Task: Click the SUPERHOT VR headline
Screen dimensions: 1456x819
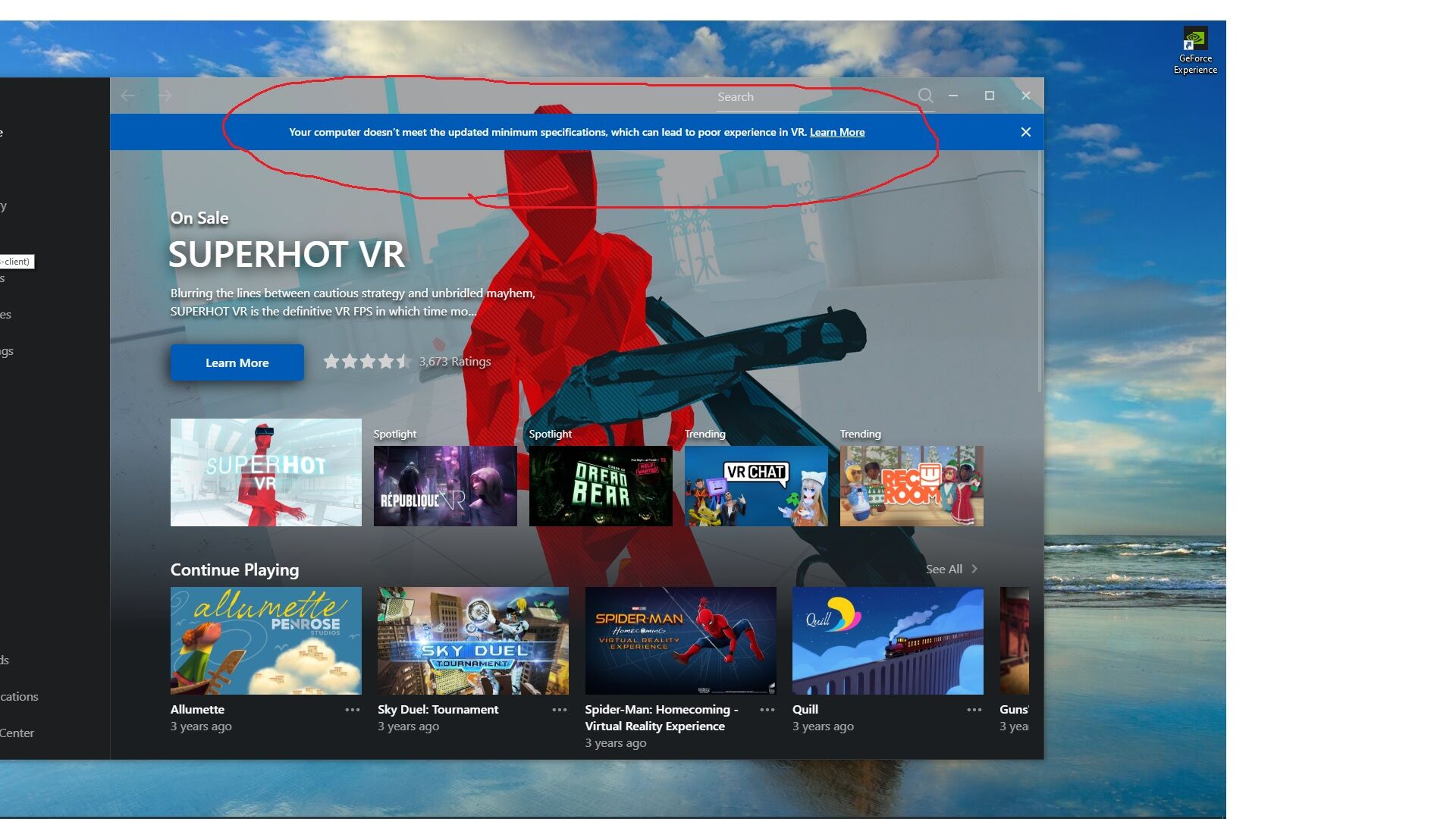Action: click(x=287, y=255)
